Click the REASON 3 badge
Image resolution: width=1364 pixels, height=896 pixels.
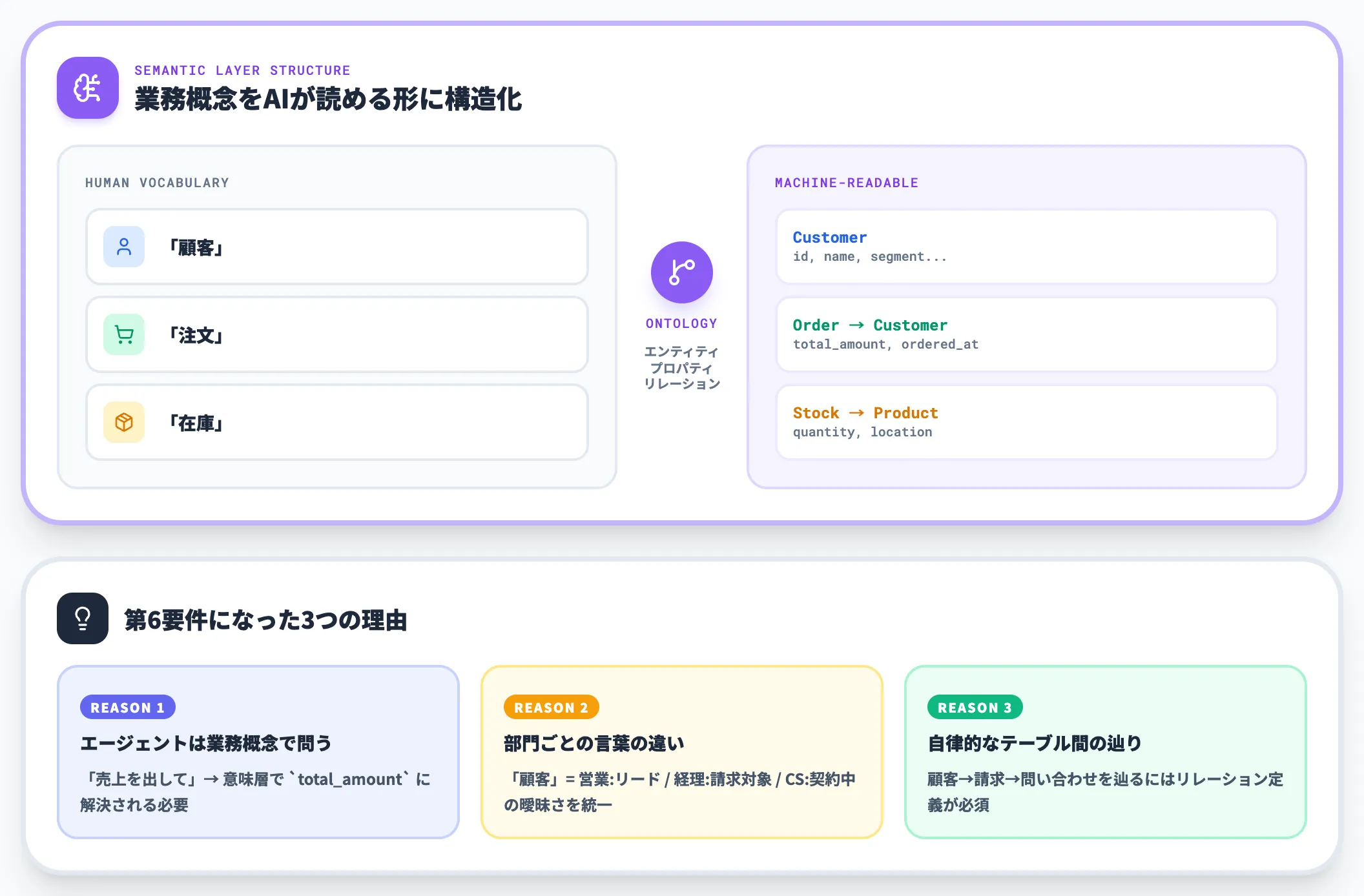tap(975, 708)
